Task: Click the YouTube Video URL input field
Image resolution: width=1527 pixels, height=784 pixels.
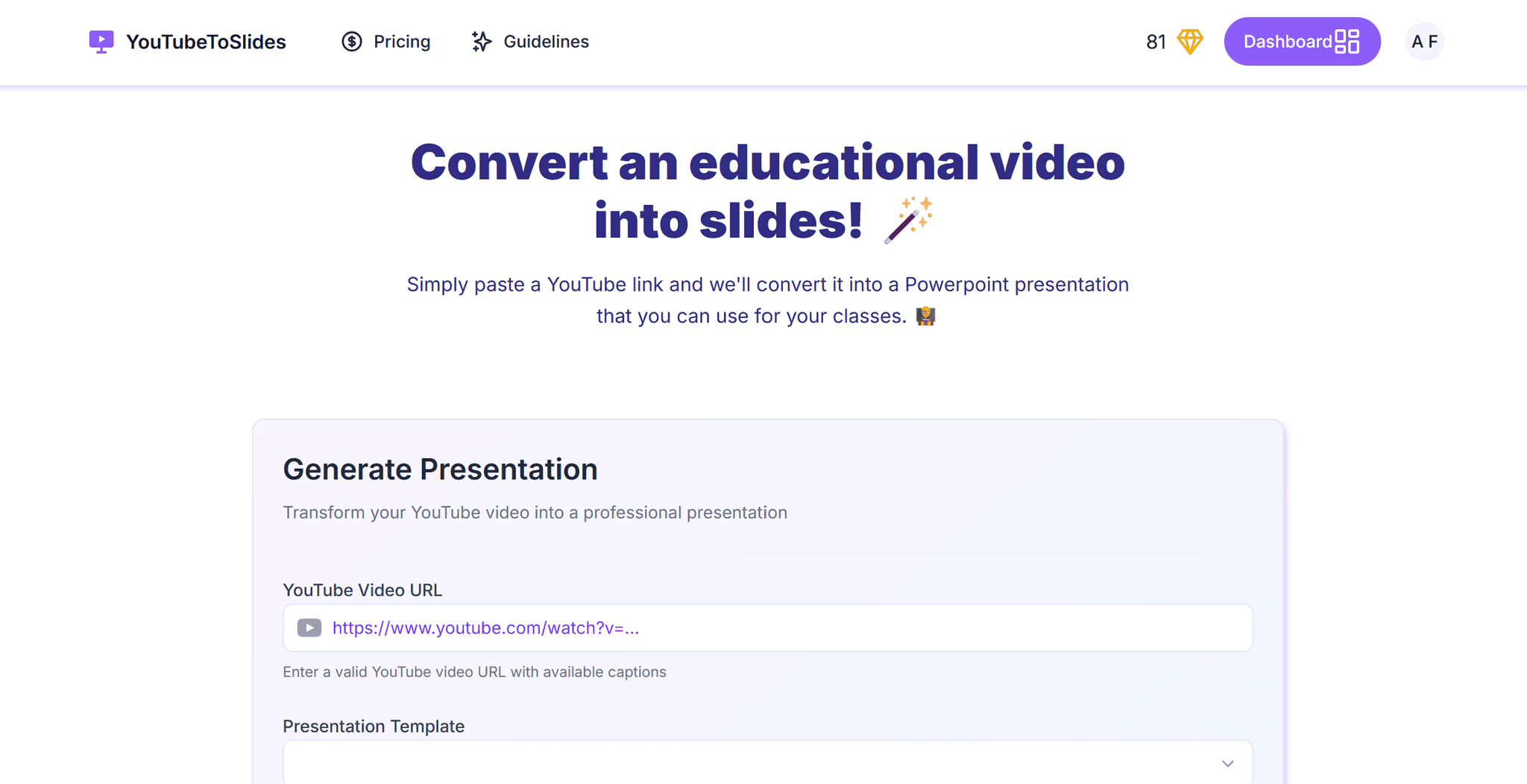Action: [x=767, y=627]
